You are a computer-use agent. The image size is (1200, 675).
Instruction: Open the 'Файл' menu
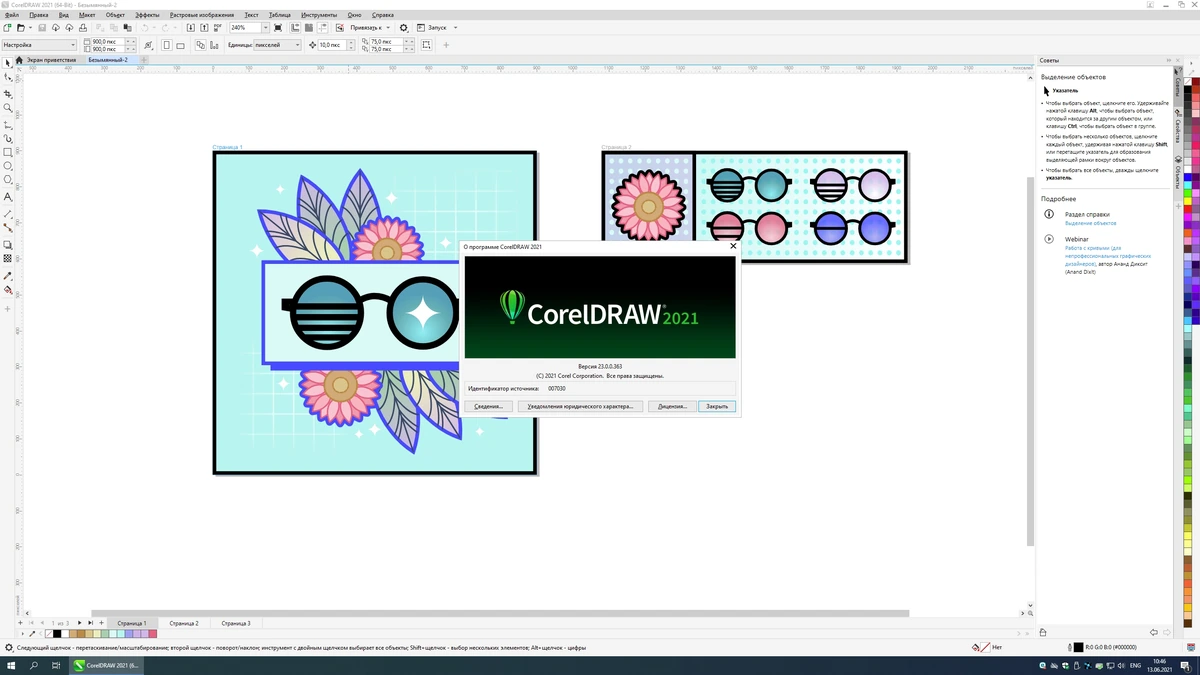[x=11, y=15]
